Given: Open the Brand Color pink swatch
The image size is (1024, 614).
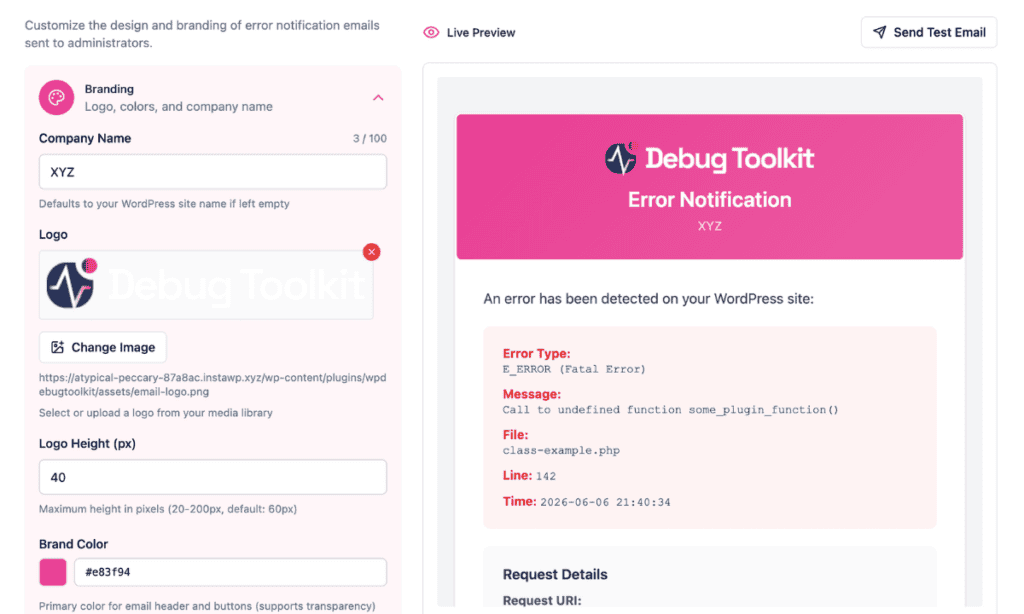Looking at the screenshot, I should 53,572.
